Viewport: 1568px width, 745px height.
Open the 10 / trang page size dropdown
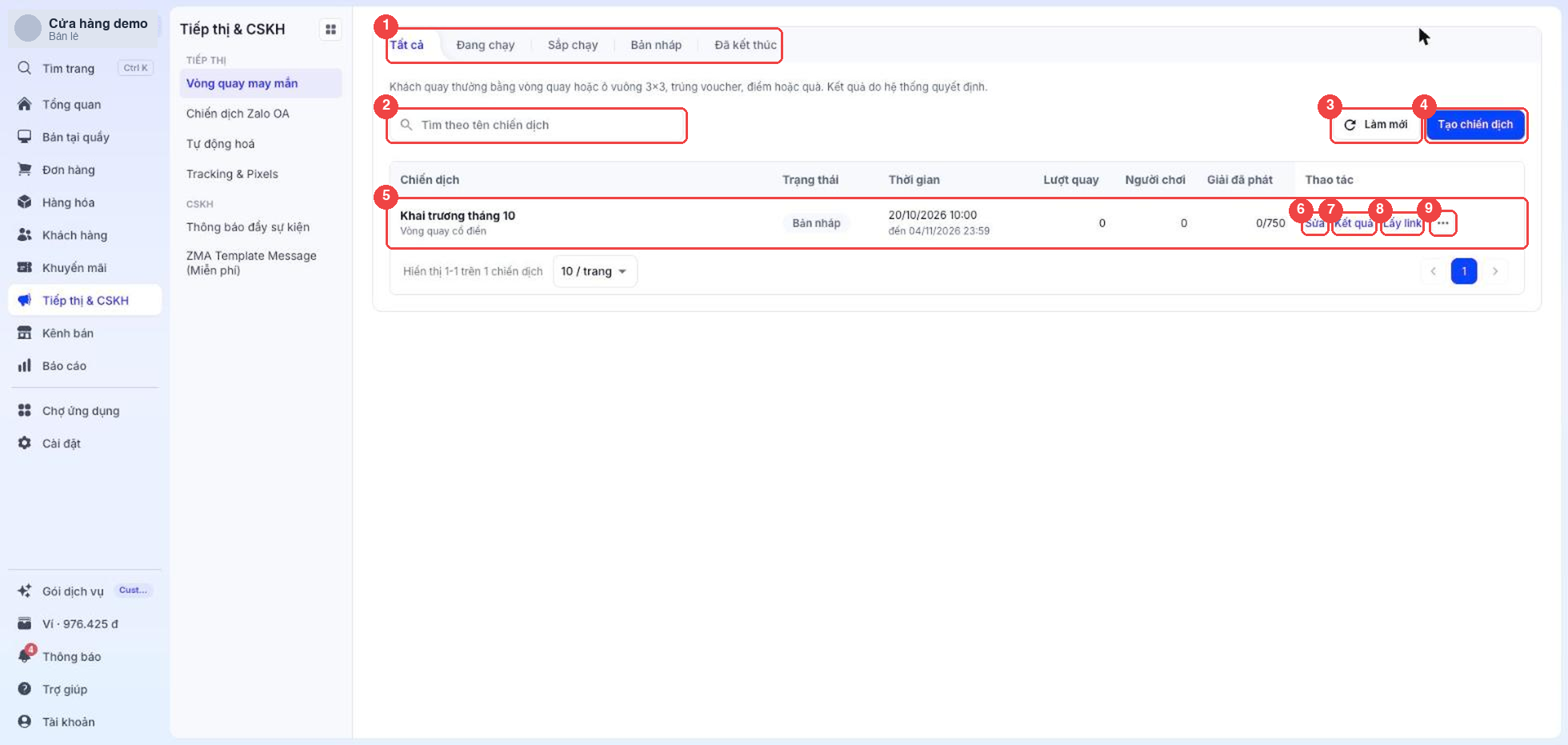tap(594, 271)
